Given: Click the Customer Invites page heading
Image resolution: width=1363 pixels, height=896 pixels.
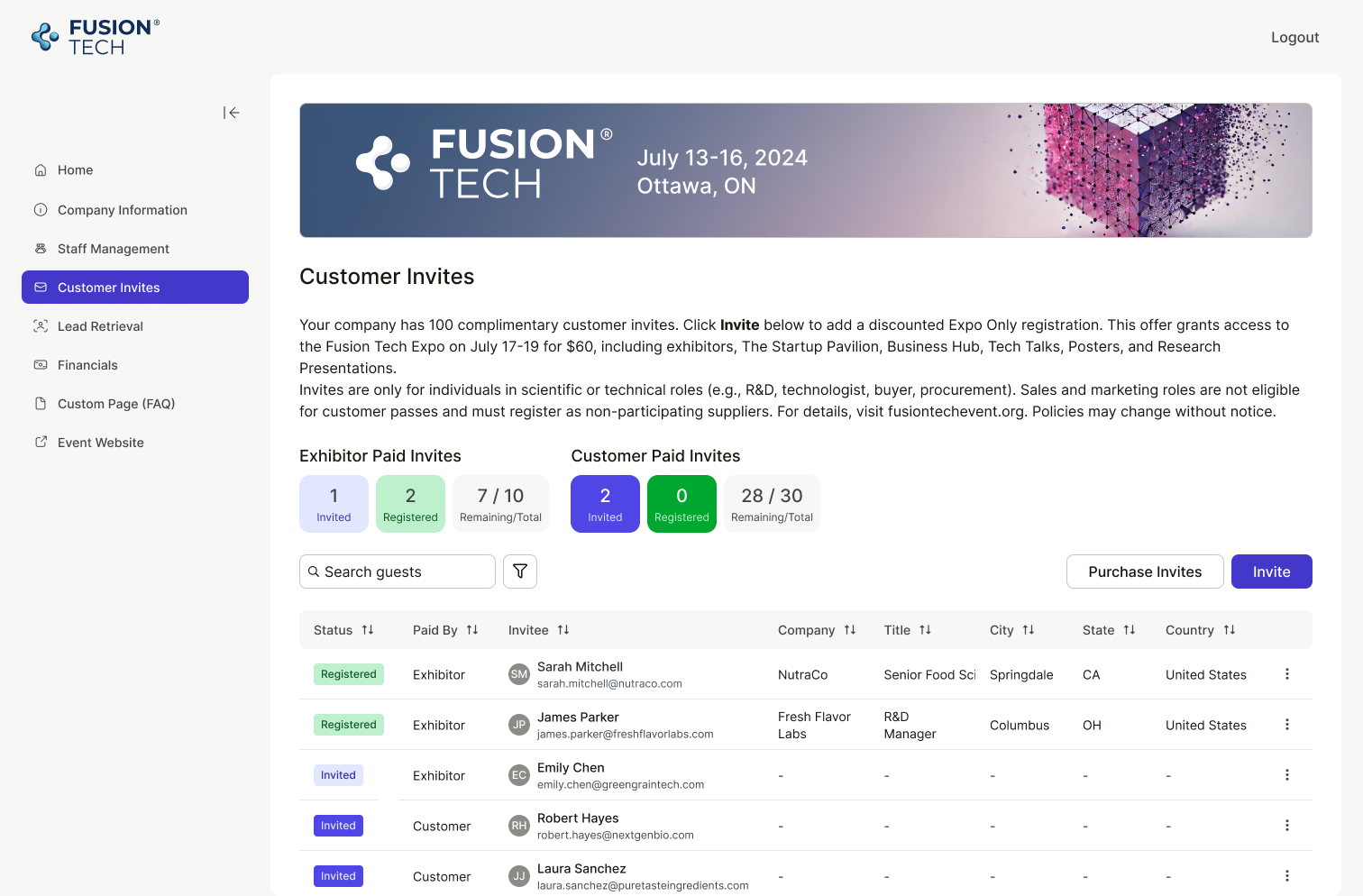Looking at the screenshot, I should pos(387,277).
